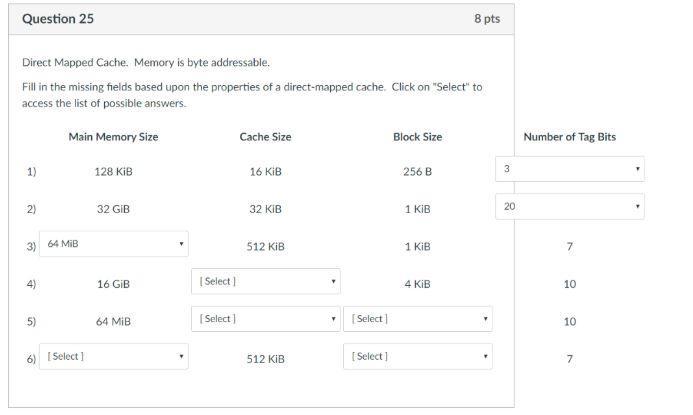The width and height of the screenshot is (693, 415).
Task: Click the Cache Size column header
Action: pyautogui.click(x=265, y=137)
